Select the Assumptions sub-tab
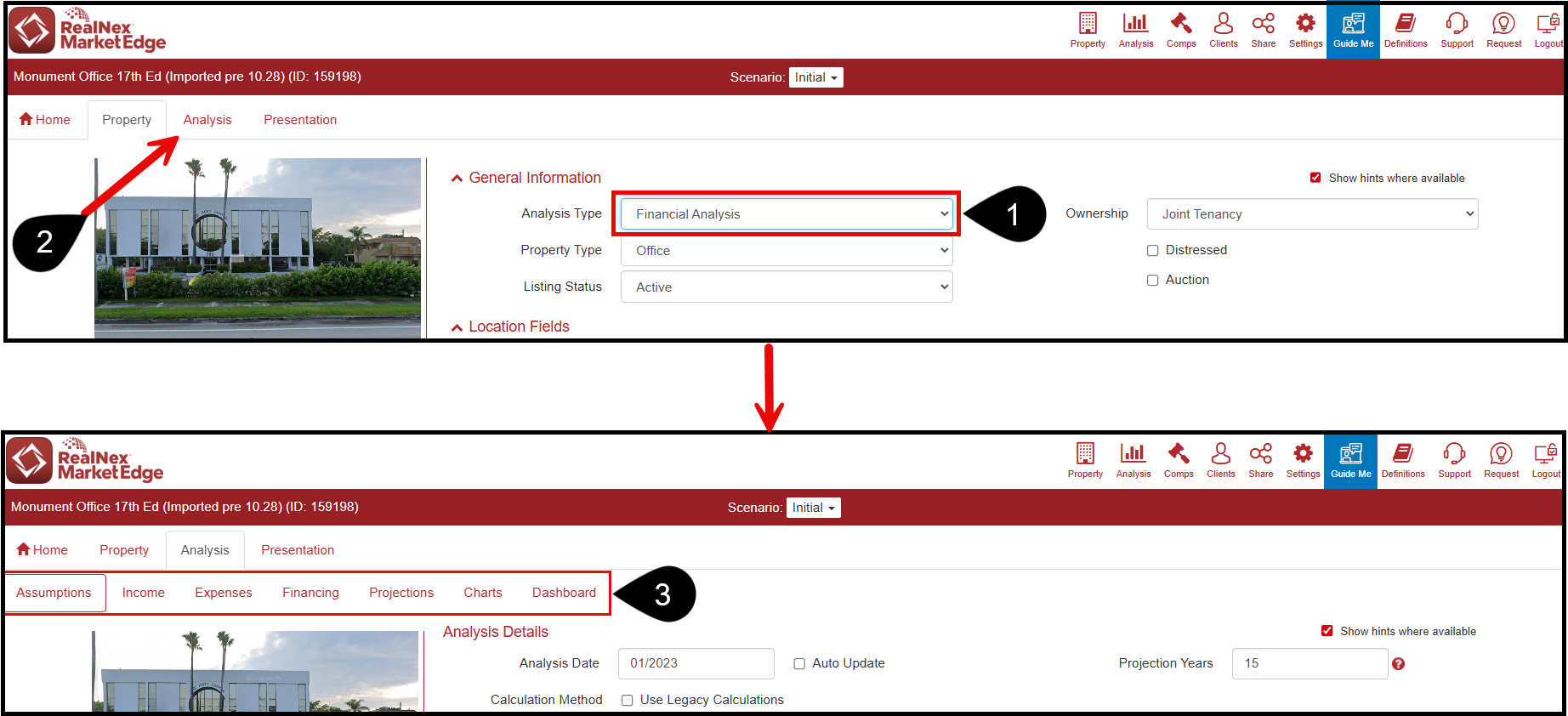The height and width of the screenshot is (716, 1568). 54,593
